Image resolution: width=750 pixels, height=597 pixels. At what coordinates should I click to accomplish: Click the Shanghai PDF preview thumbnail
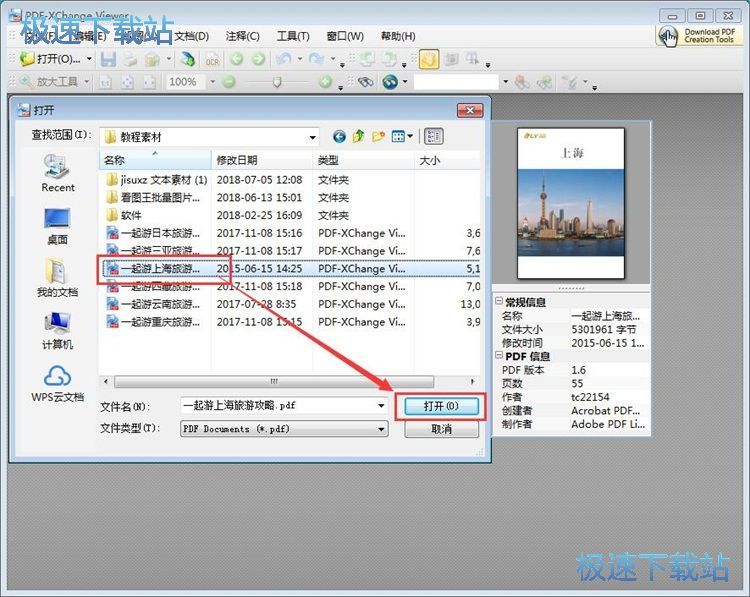[x=571, y=203]
